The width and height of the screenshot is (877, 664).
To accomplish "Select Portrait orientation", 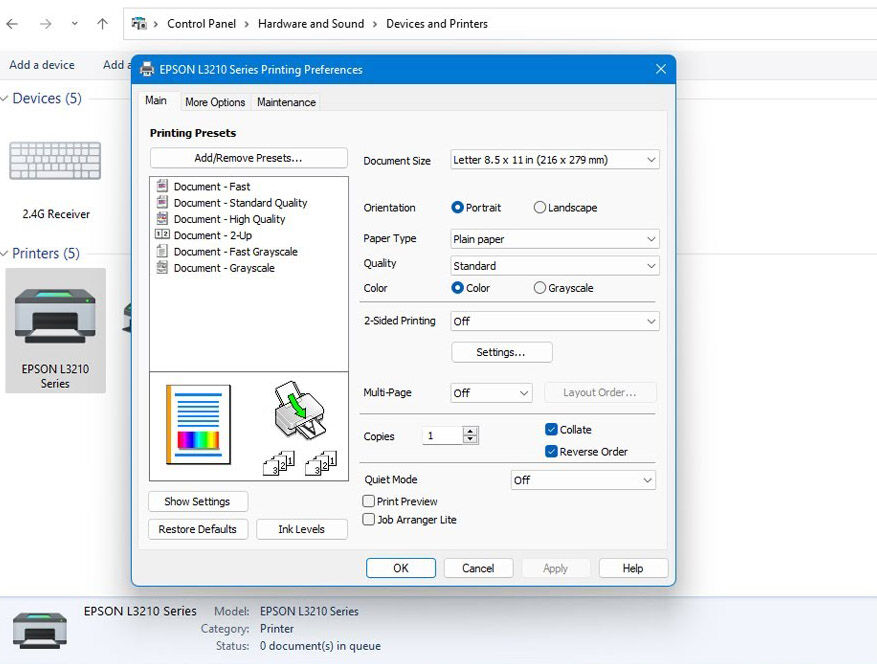I will pos(457,208).
